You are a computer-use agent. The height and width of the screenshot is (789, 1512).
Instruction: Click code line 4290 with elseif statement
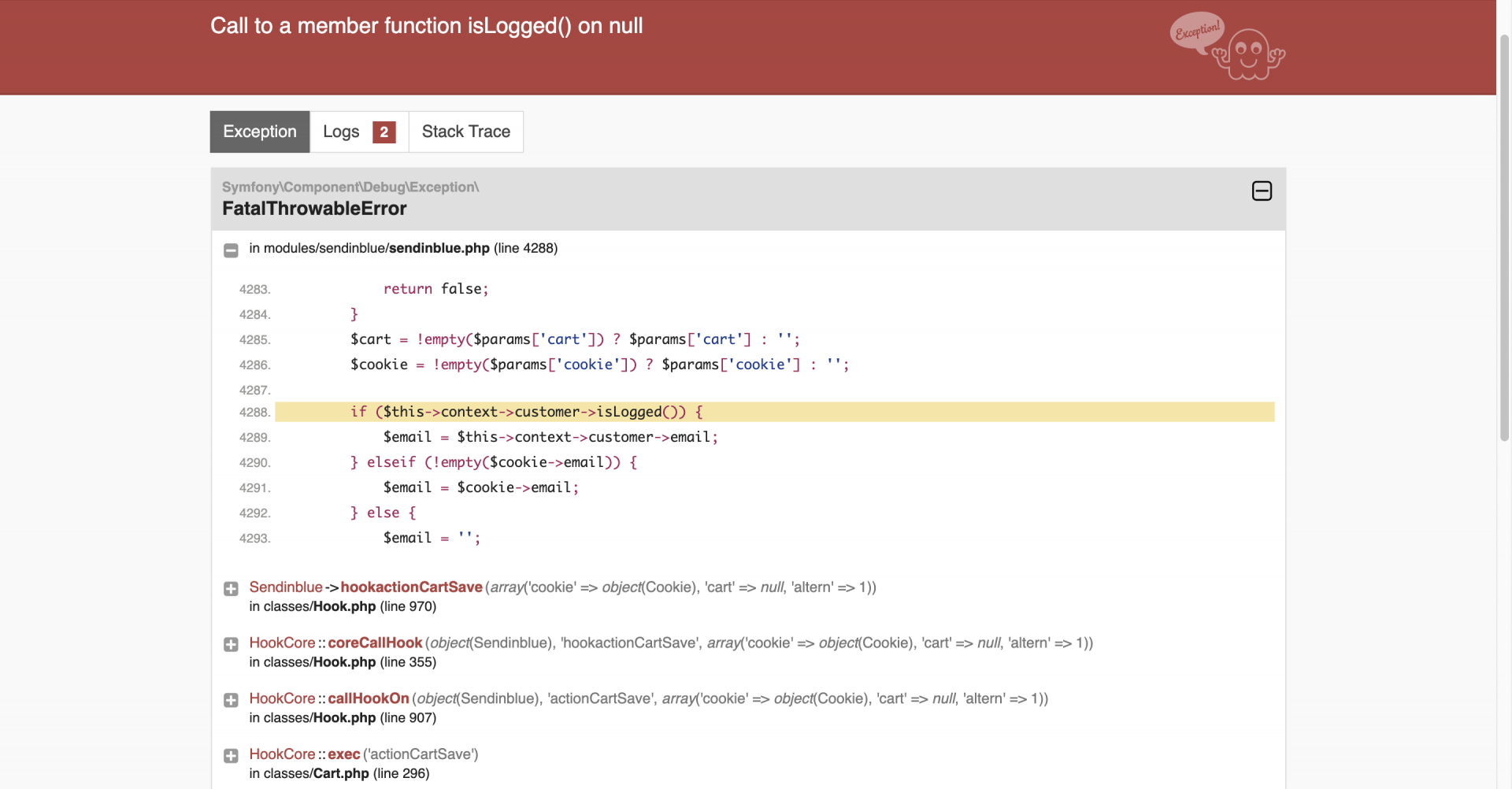tap(494, 462)
